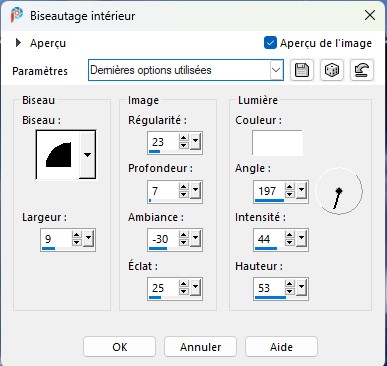Pick the light Couleur swatch

(277, 143)
